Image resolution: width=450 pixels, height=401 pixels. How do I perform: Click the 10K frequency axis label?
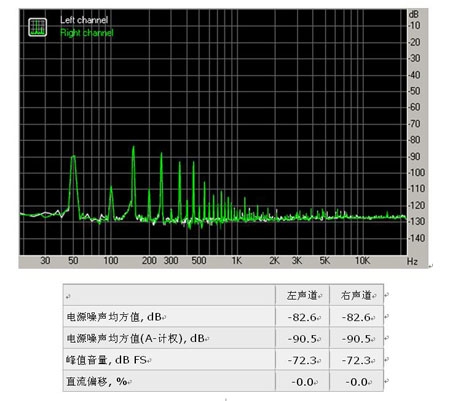pyautogui.click(x=362, y=261)
